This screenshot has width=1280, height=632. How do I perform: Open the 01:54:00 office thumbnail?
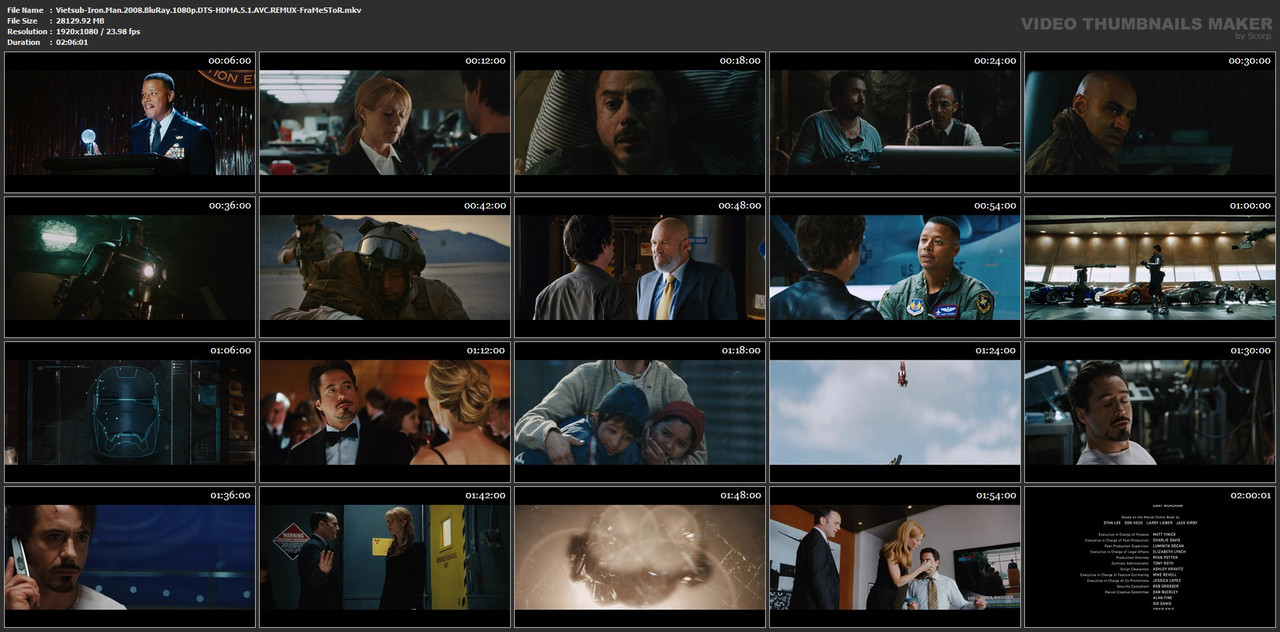(895, 557)
